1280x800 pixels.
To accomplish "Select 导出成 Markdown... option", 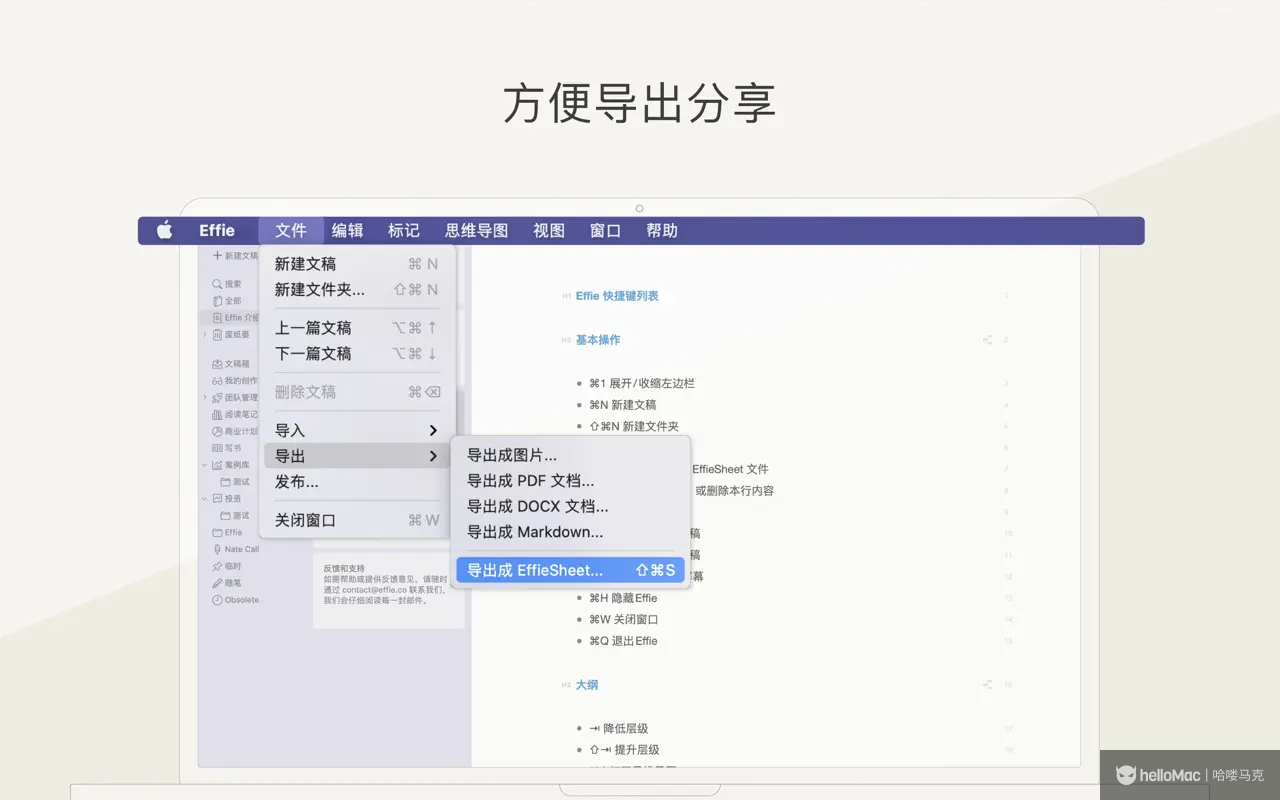I will [x=570, y=533].
